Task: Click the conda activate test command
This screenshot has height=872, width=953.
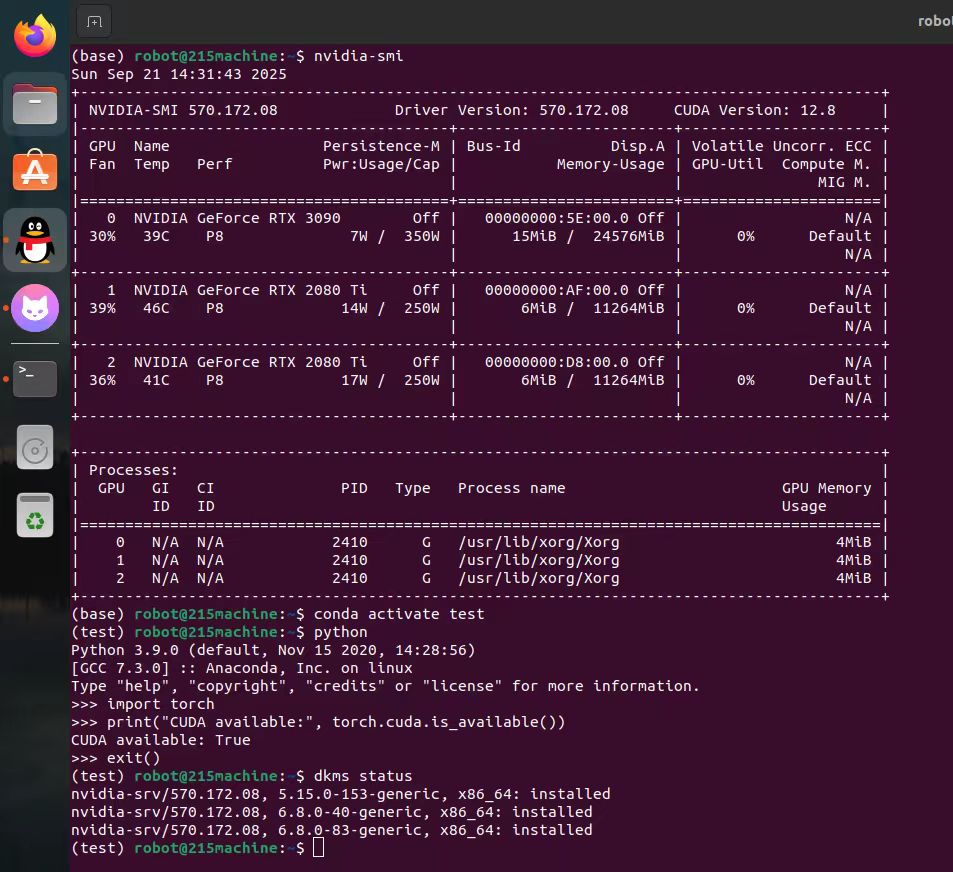Action: 399,614
